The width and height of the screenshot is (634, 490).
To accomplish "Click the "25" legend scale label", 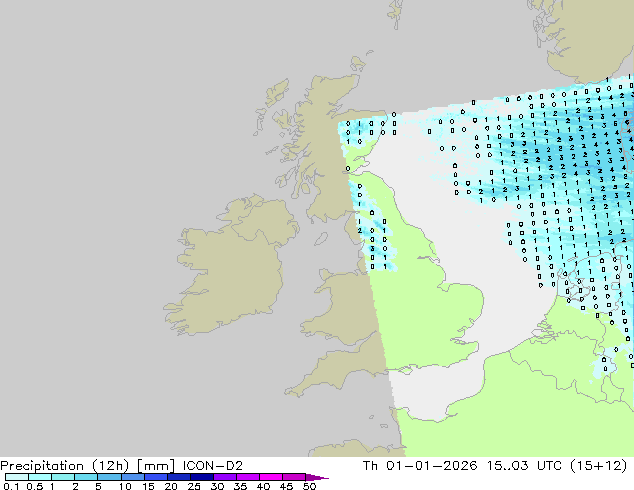I will [194, 486].
